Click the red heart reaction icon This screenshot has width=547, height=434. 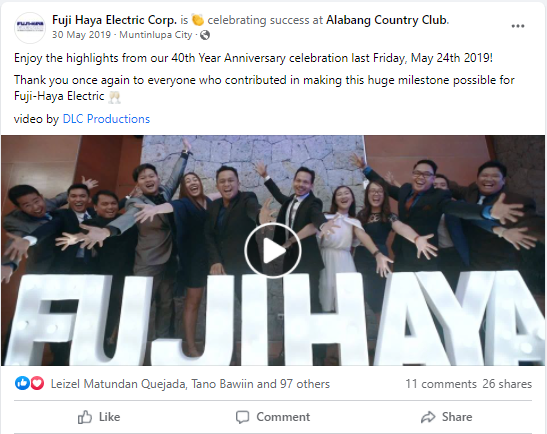coord(37,383)
